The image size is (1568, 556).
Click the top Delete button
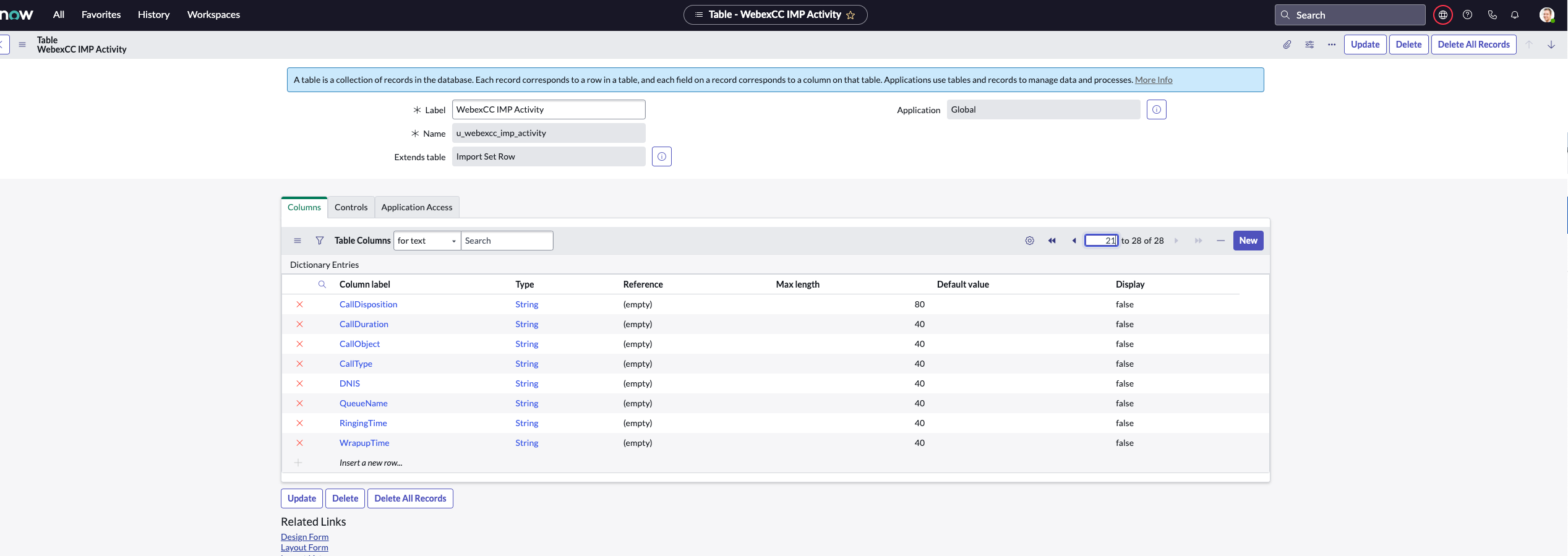pos(1408,45)
